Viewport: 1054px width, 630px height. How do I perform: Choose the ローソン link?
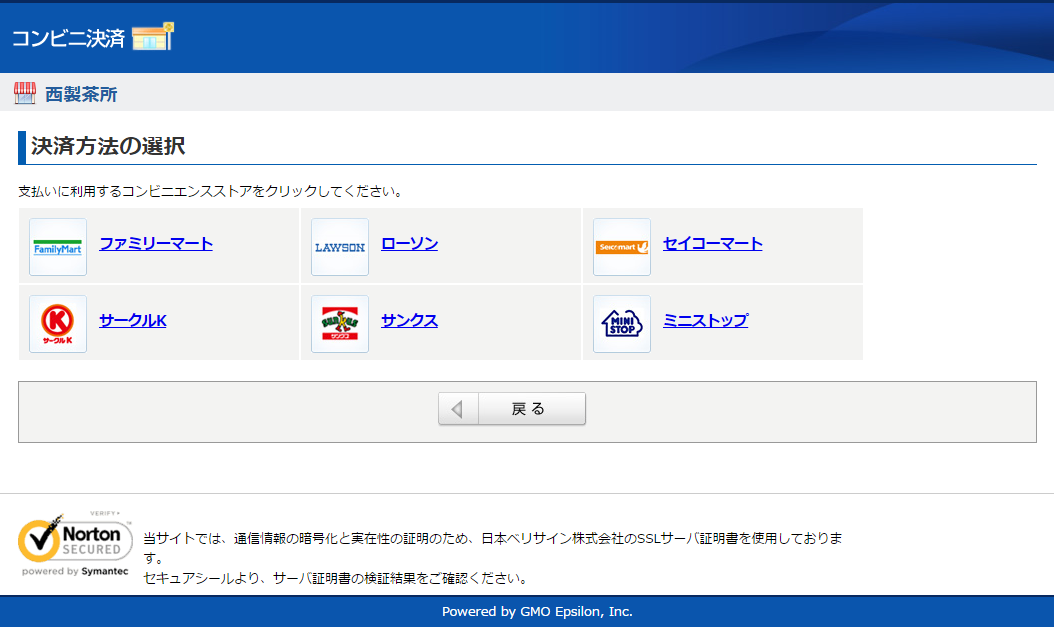409,243
